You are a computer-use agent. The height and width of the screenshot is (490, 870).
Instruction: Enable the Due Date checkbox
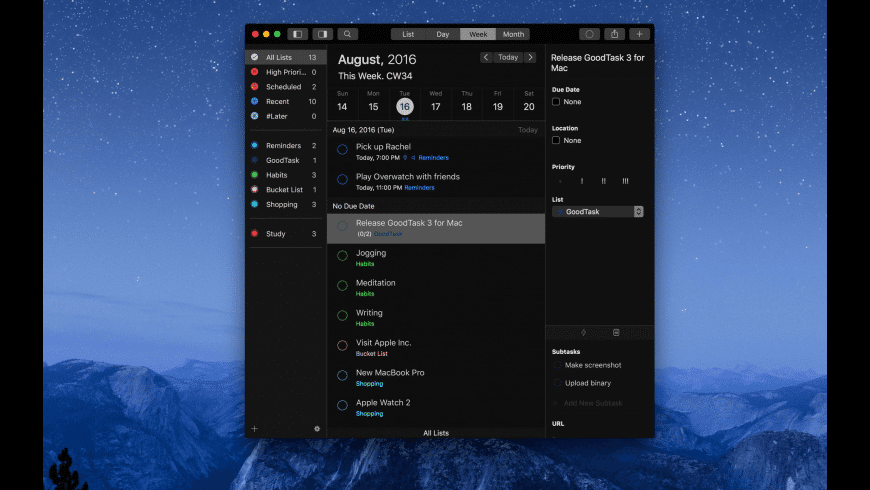tap(557, 102)
